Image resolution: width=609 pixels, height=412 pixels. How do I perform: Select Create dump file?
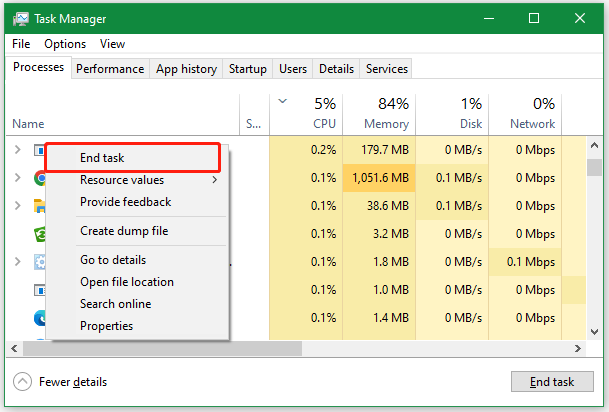pyautogui.click(x=137, y=231)
